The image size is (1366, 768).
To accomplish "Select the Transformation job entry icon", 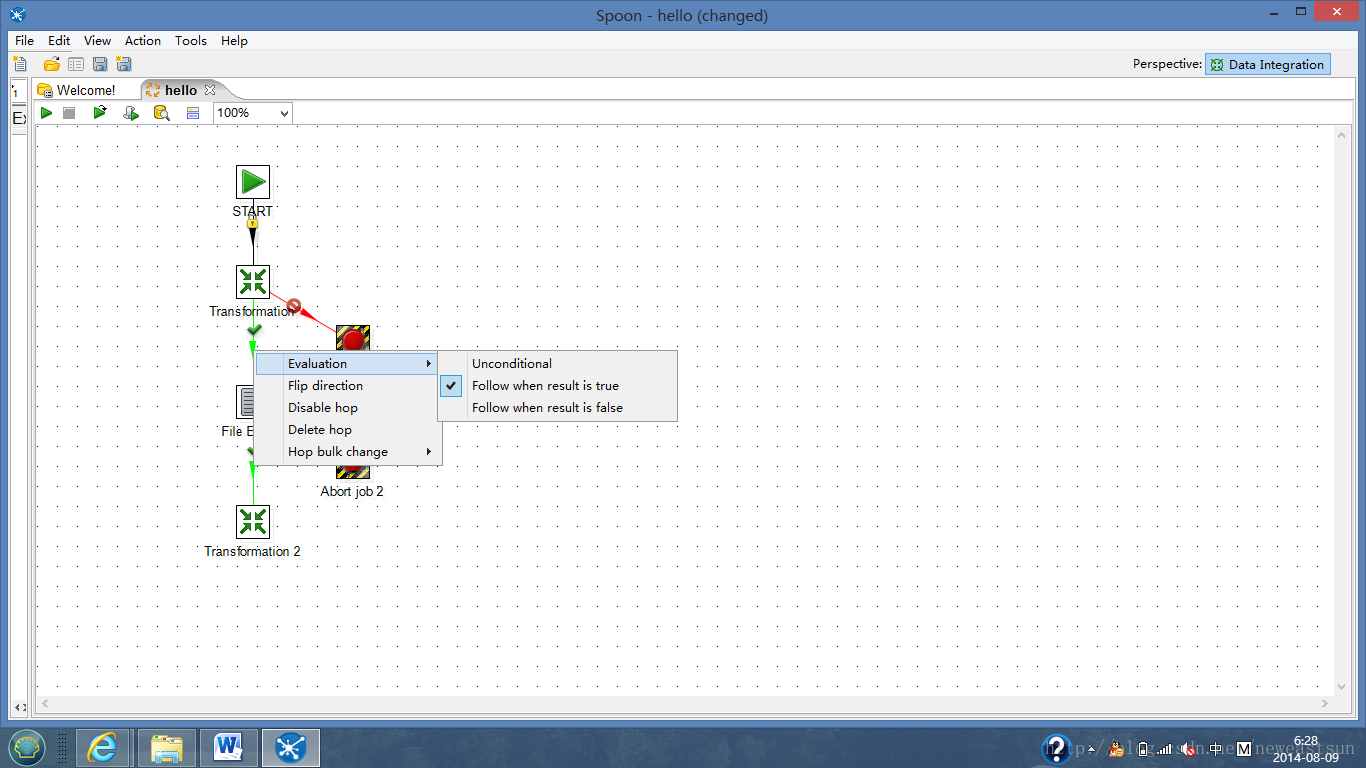I will [x=253, y=282].
